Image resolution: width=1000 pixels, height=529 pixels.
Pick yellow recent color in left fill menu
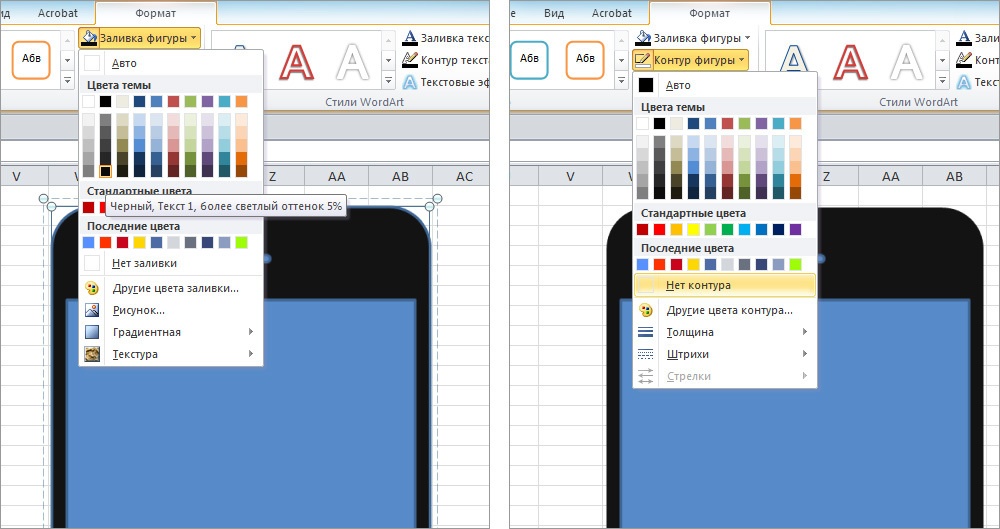139,242
